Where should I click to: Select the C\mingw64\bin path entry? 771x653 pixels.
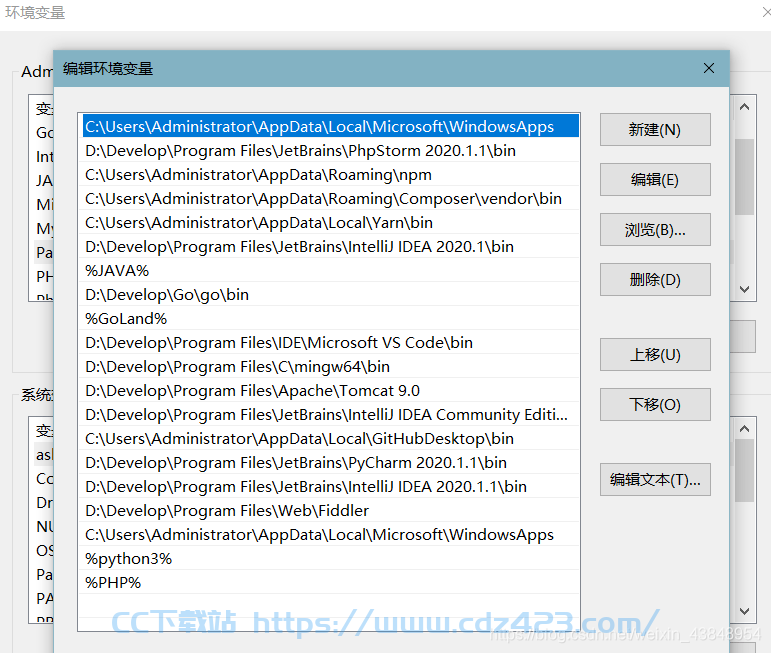[329, 367]
